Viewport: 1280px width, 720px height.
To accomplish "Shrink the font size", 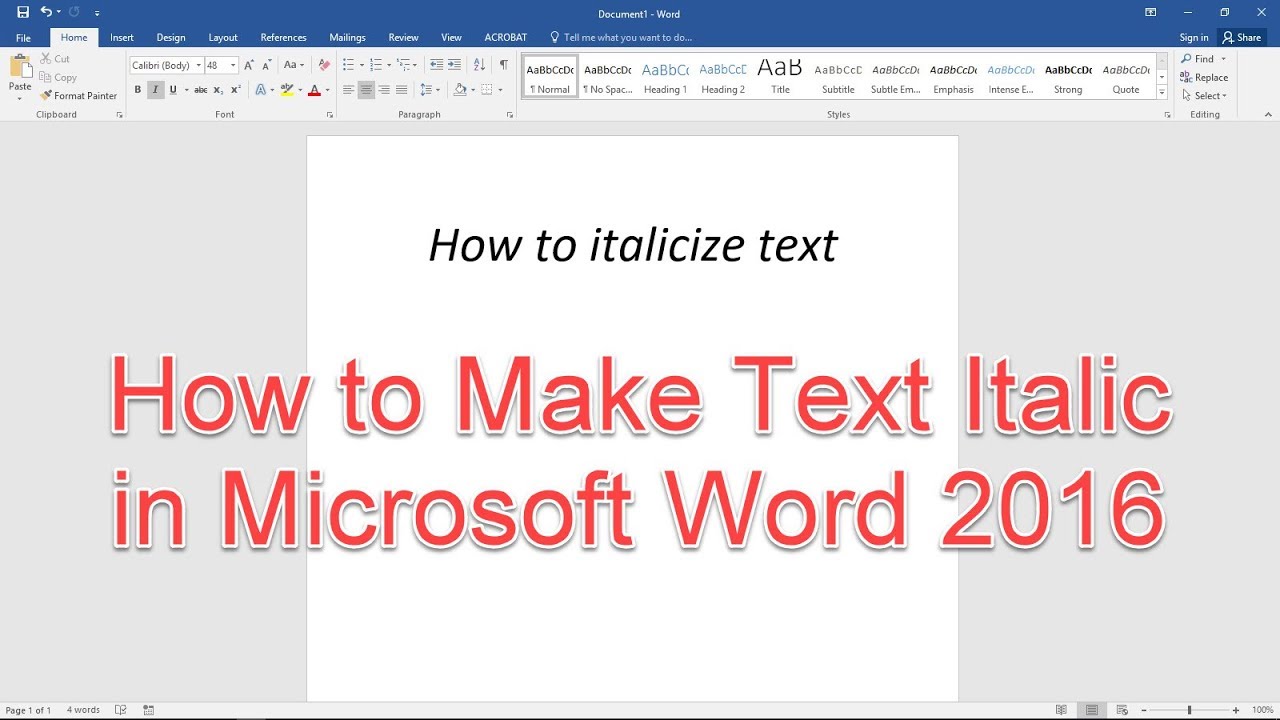I will coord(266,65).
